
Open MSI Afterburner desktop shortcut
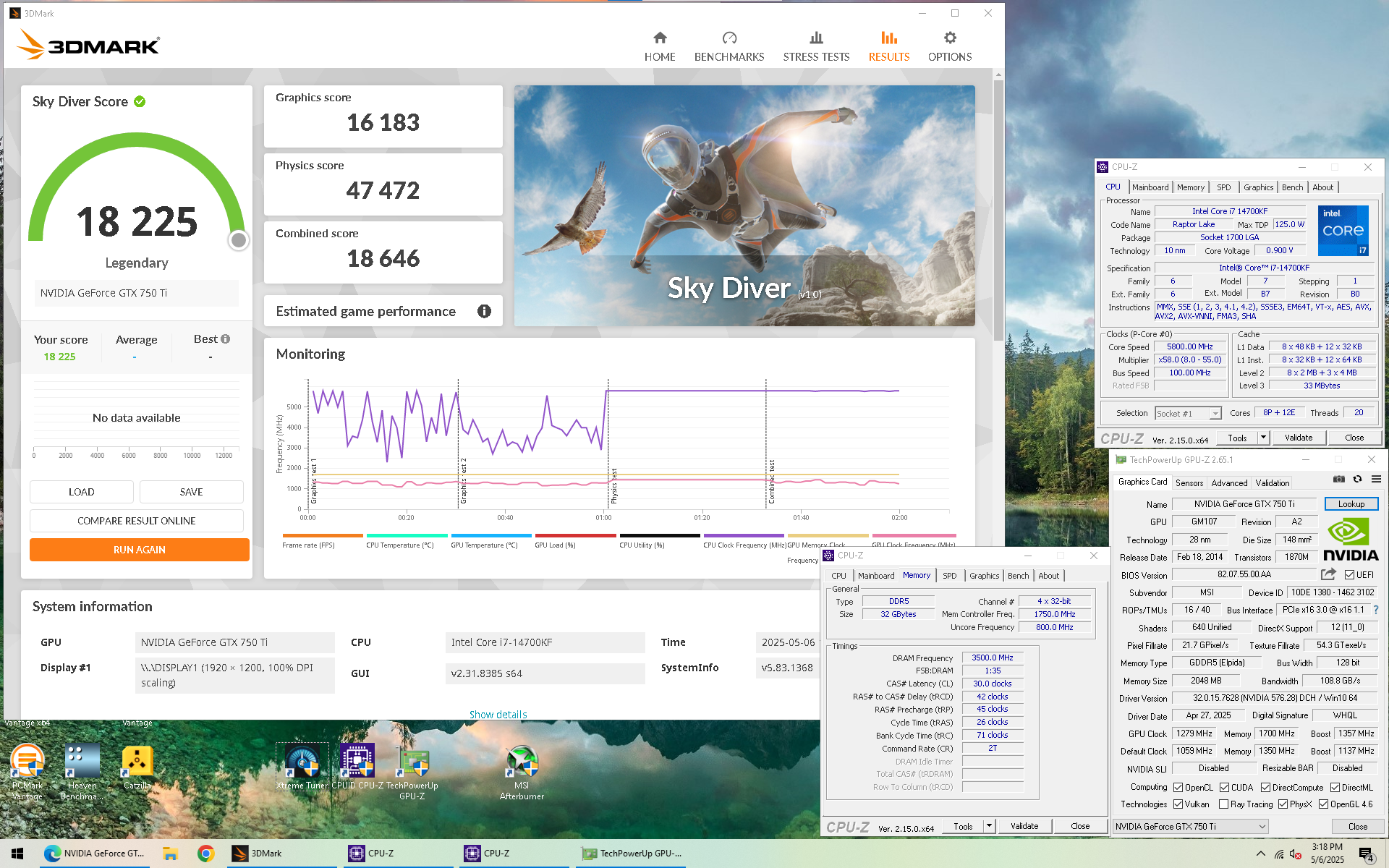pyautogui.click(x=522, y=773)
